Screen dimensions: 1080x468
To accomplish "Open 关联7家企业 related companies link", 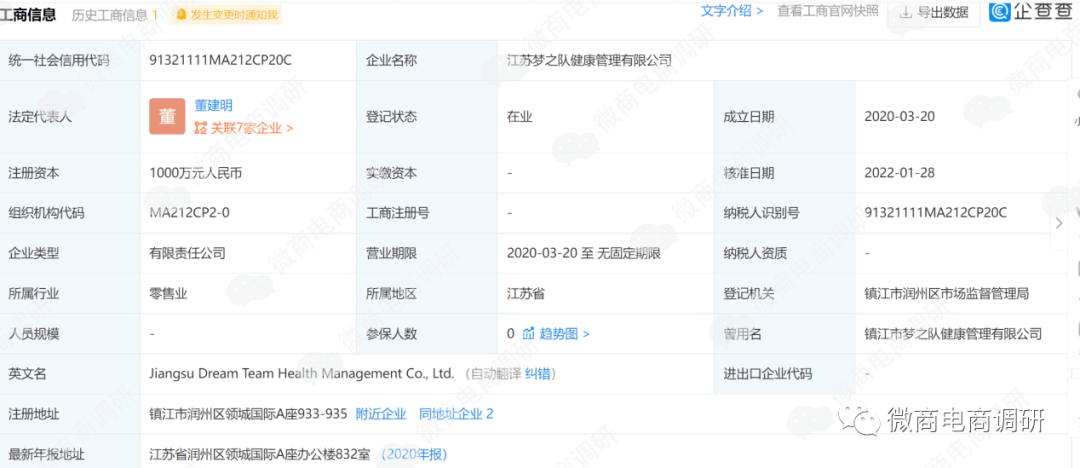I will pos(252,128).
